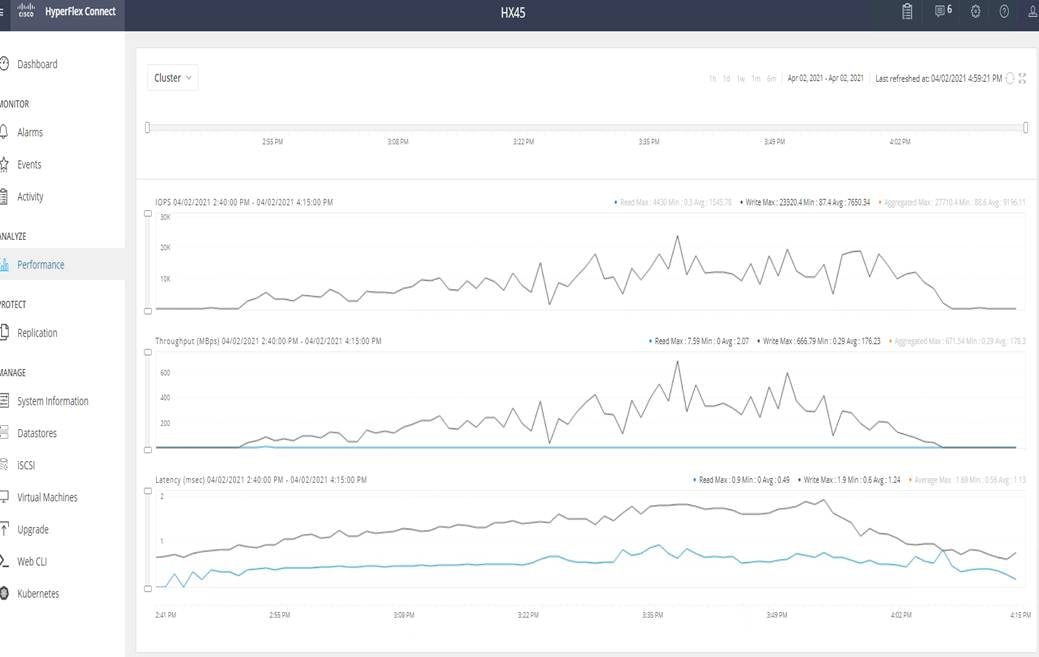1039x657 pixels.
Task: Select the 1h time range
Action: tap(712, 78)
